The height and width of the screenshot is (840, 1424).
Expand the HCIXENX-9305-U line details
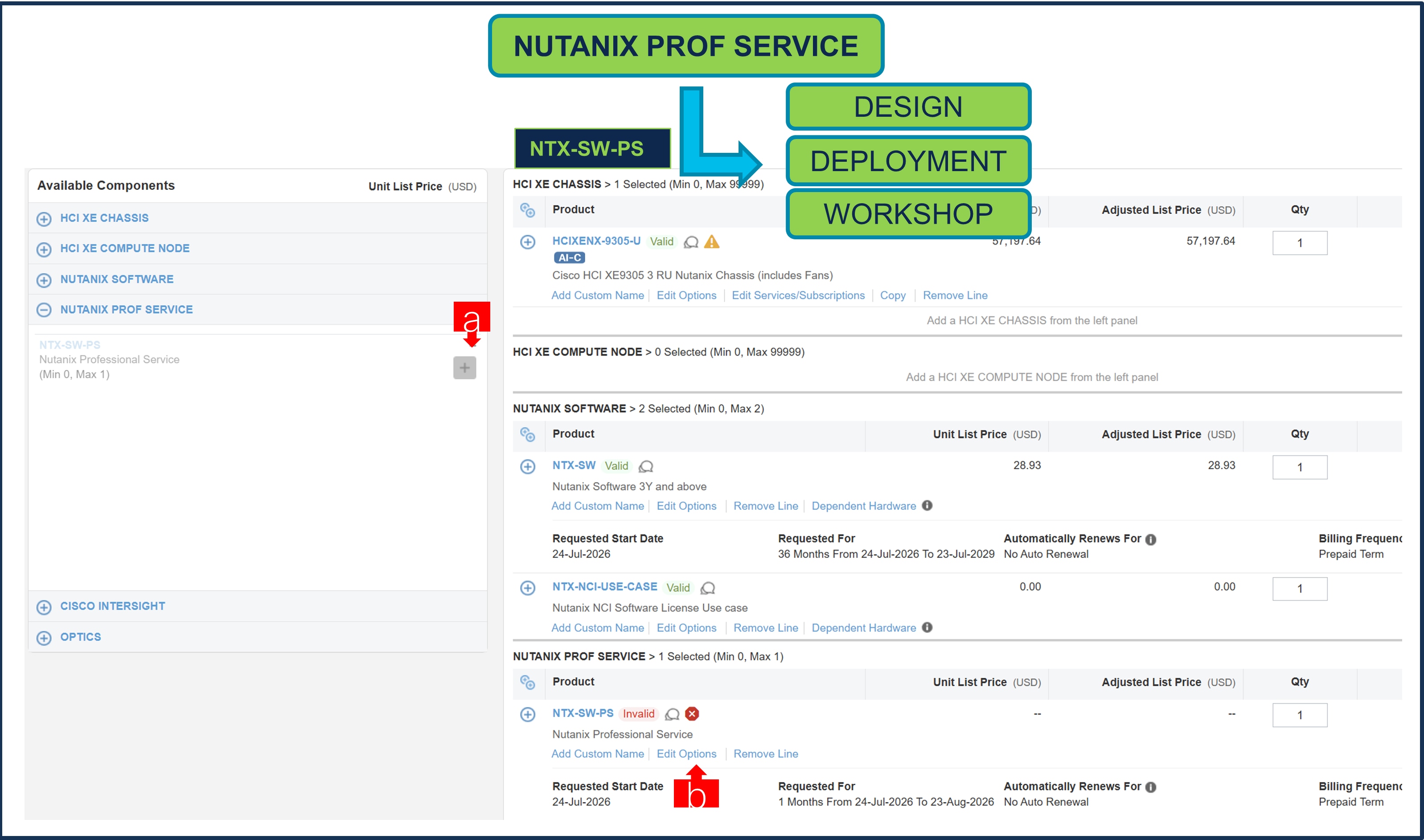click(528, 242)
